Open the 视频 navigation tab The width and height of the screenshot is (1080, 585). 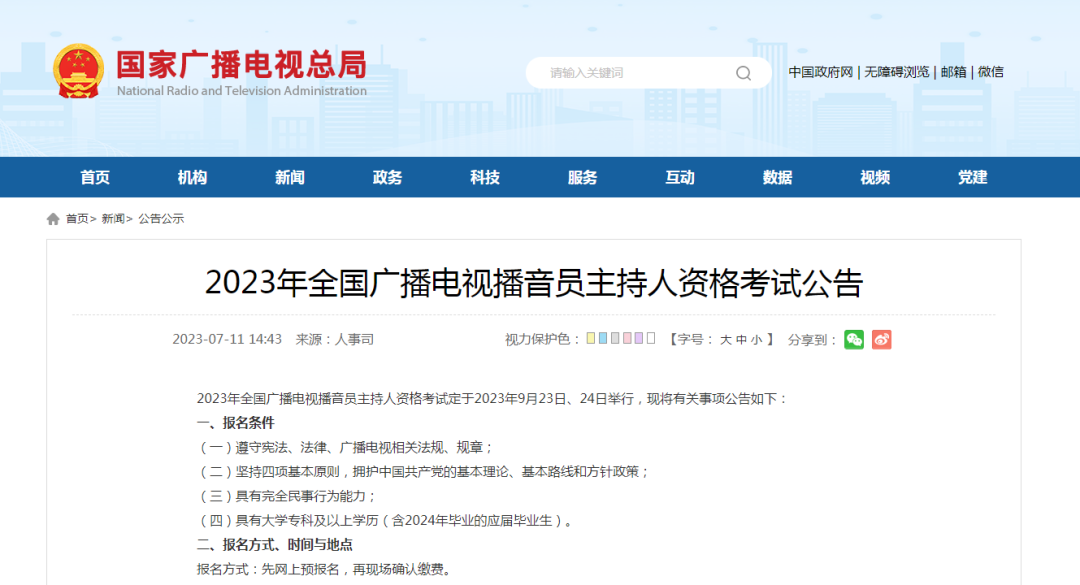pos(875,177)
